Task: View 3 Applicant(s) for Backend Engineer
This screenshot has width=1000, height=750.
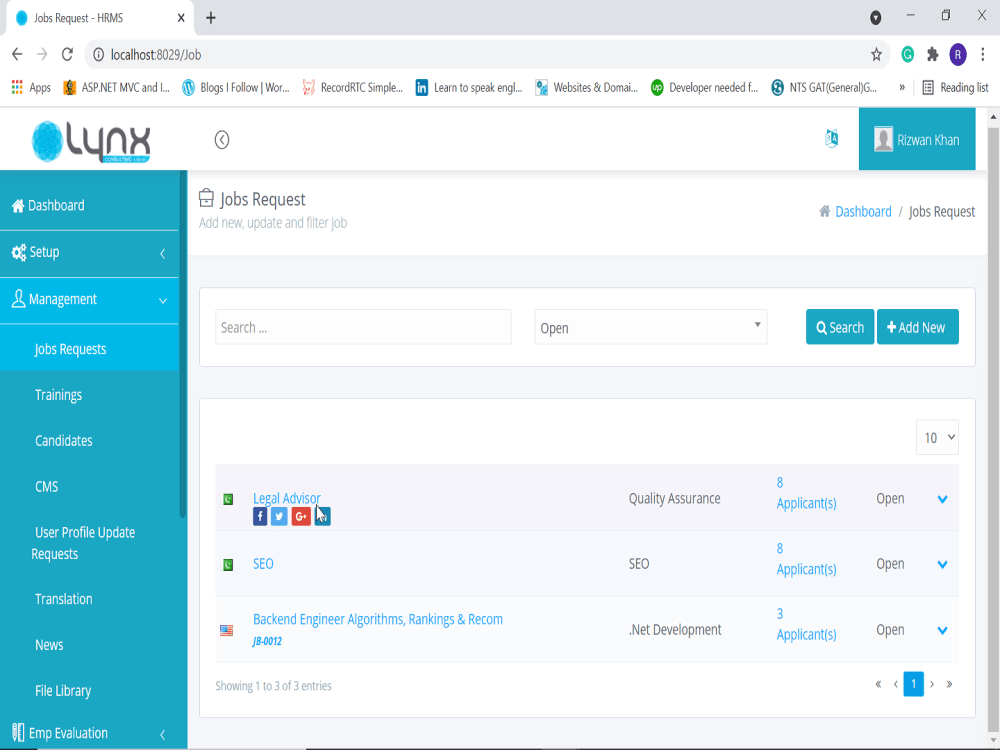Action: 806,624
